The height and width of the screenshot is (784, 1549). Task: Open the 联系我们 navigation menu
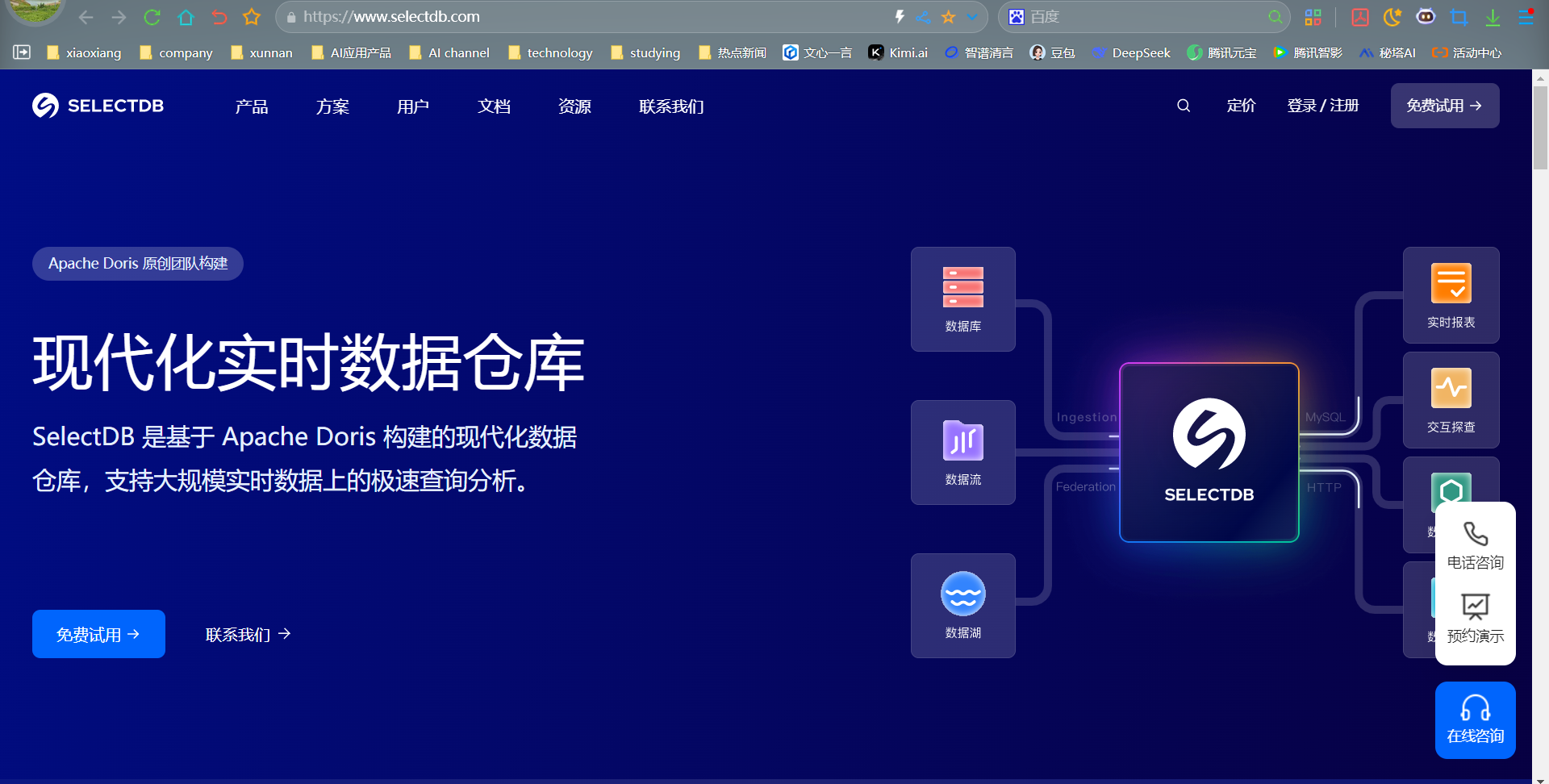(x=671, y=106)
